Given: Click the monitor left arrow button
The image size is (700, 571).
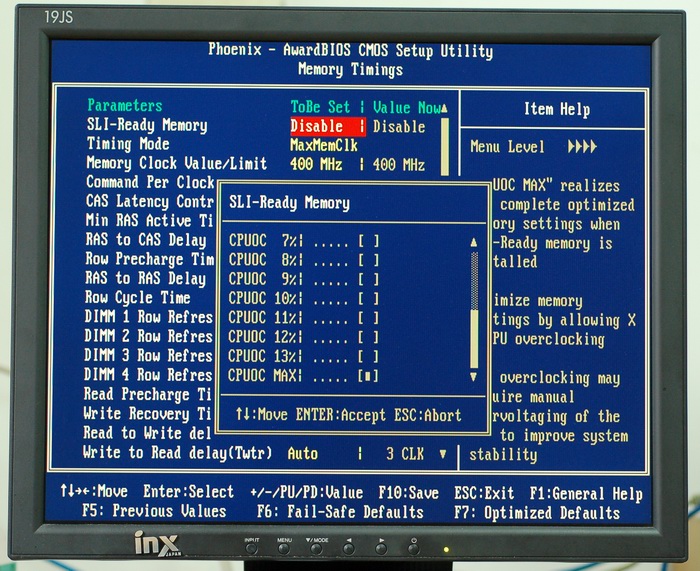Looking at the screenshot, I should (349, 549).
